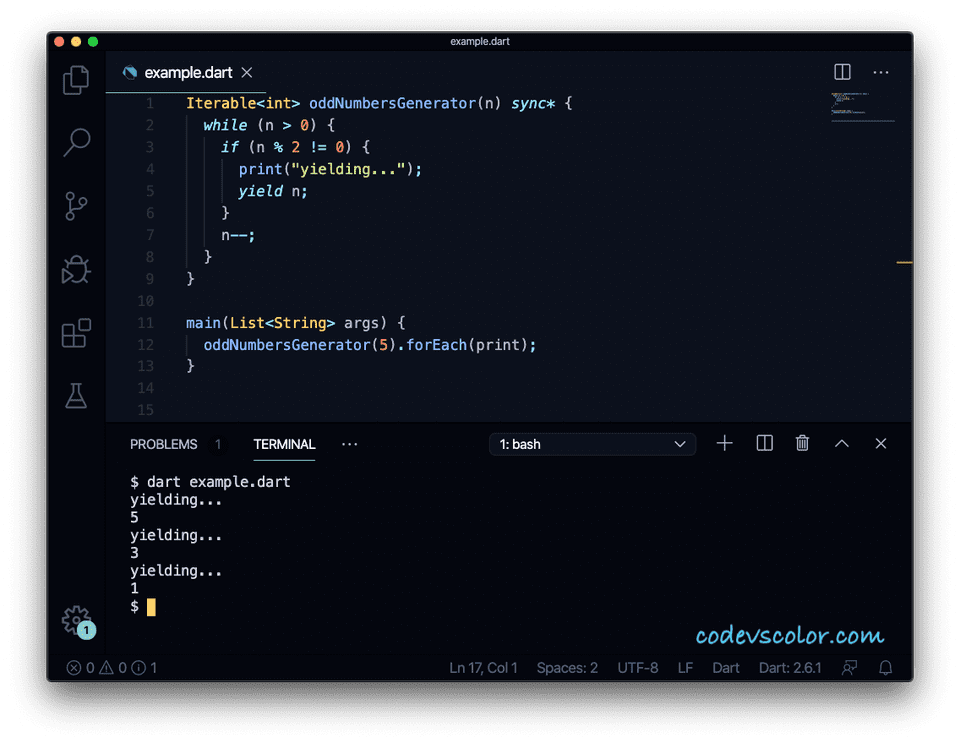
Task: Open Run and Debug from activity bar
Action: 75,270
